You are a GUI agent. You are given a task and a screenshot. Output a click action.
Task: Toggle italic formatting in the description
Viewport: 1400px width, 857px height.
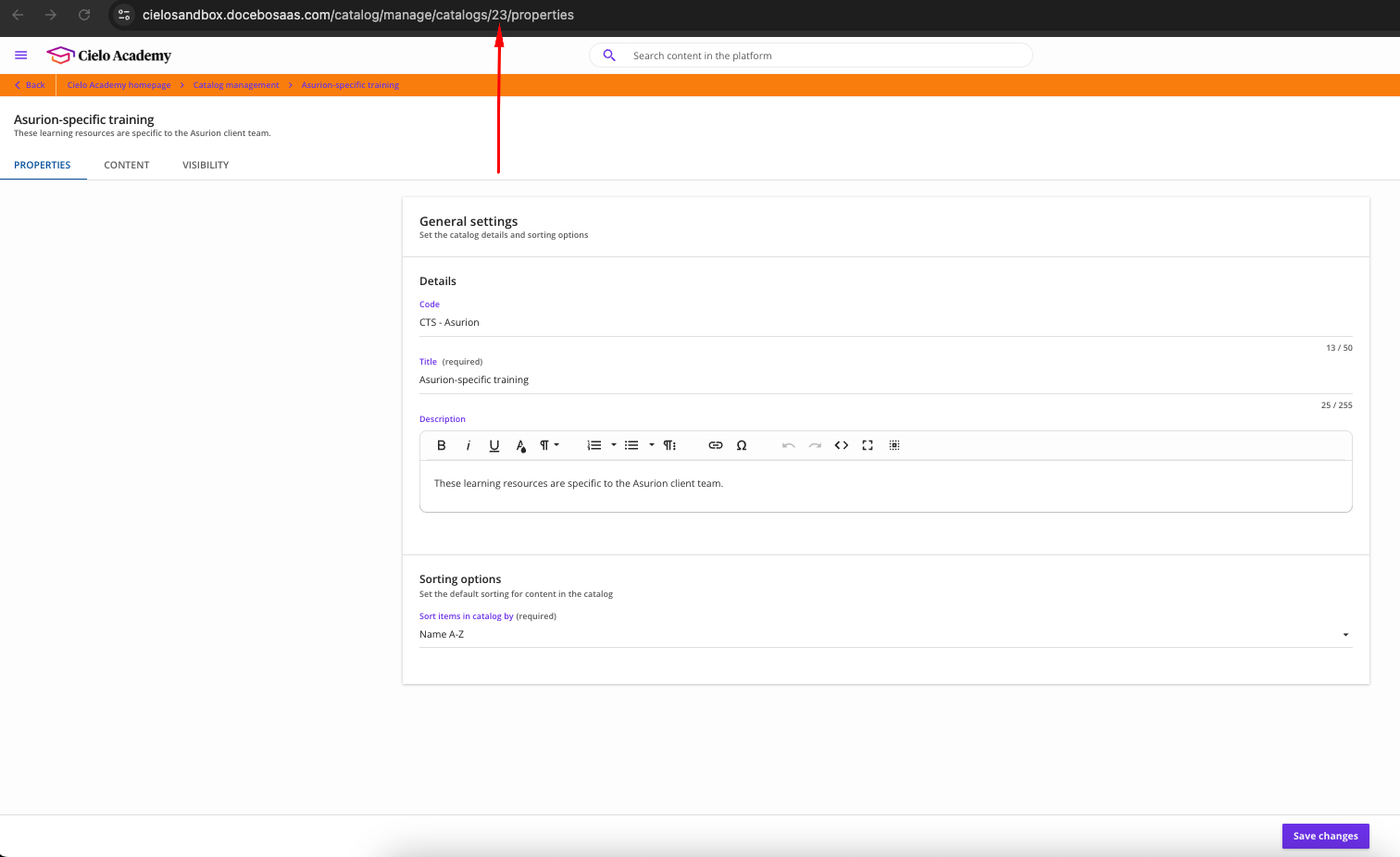[x=469, y=445]
